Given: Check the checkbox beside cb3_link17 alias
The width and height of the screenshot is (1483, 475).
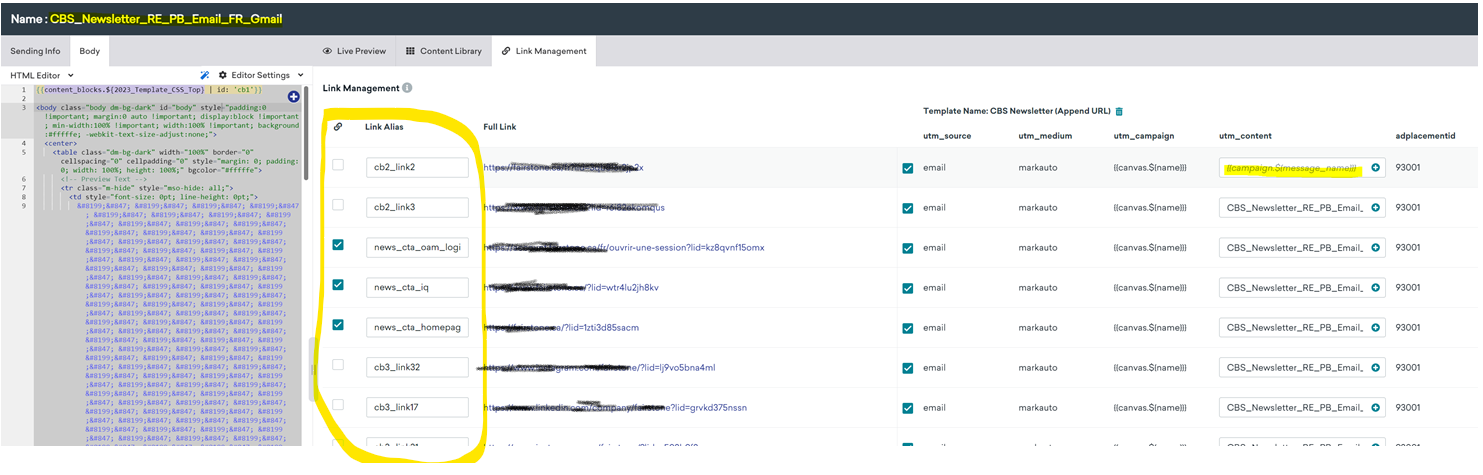Looking at the screenshot, I should click(x=338, y=405).
